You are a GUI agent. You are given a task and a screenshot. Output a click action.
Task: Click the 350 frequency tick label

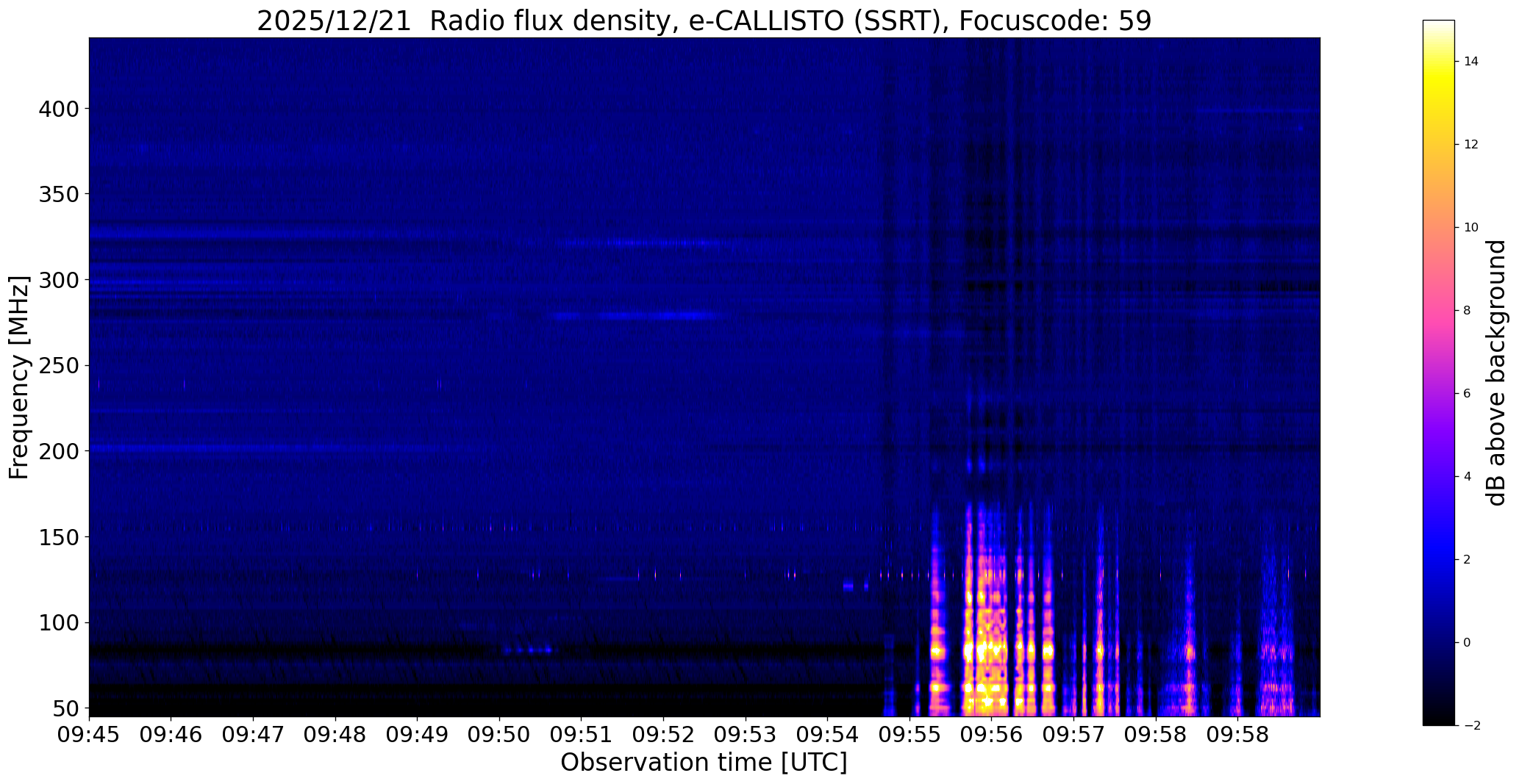60,194
